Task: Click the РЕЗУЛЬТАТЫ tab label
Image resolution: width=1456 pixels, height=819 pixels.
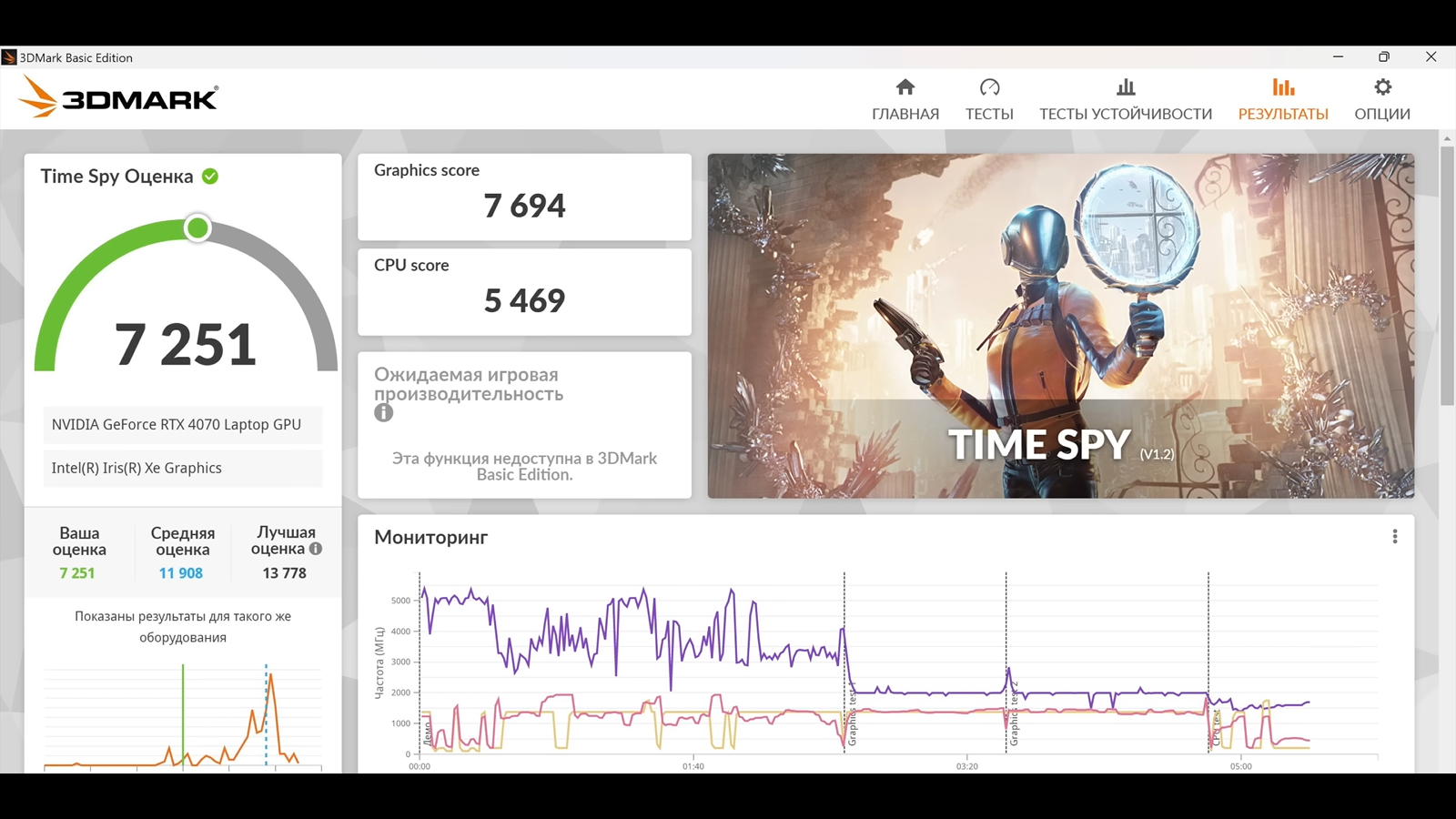Action: coord(1283,114)
